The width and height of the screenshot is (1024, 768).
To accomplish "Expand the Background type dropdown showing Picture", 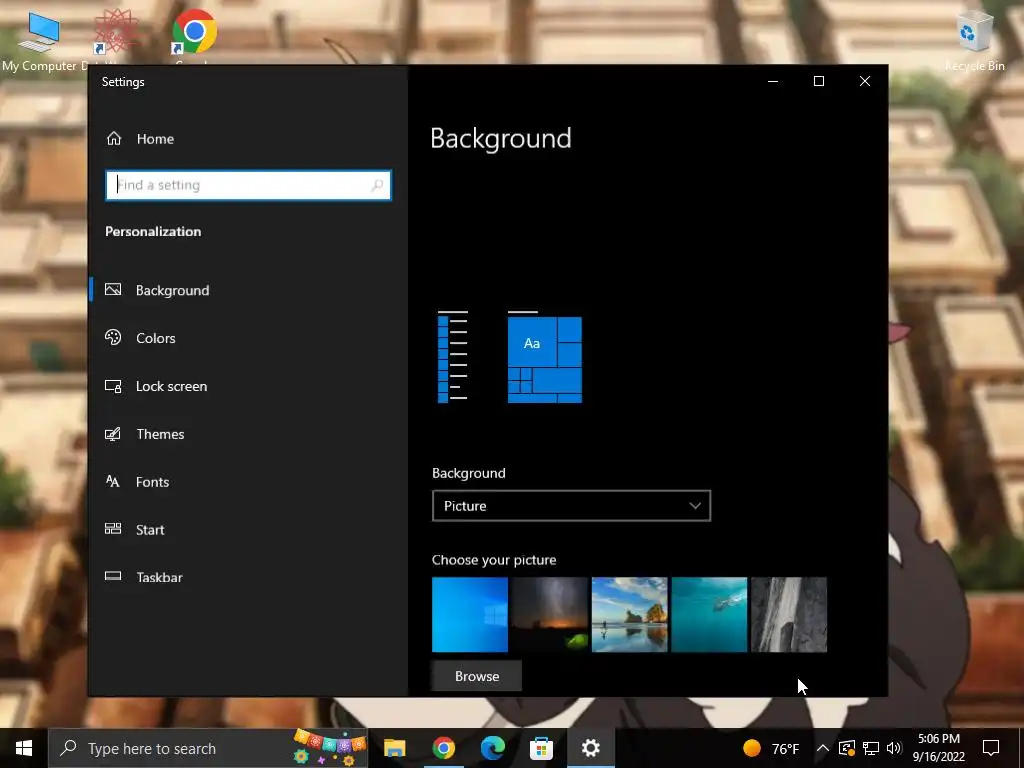I will pos(571,505).
